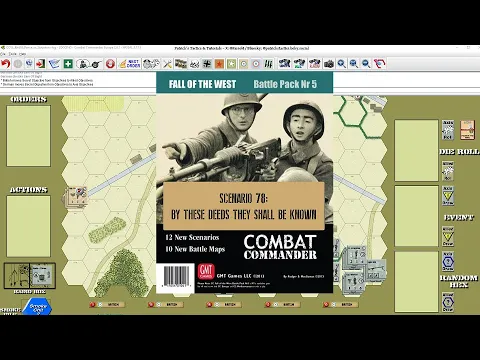Click the red roundel nation icon
Viewport: 480px width, 360px height.
256,63
